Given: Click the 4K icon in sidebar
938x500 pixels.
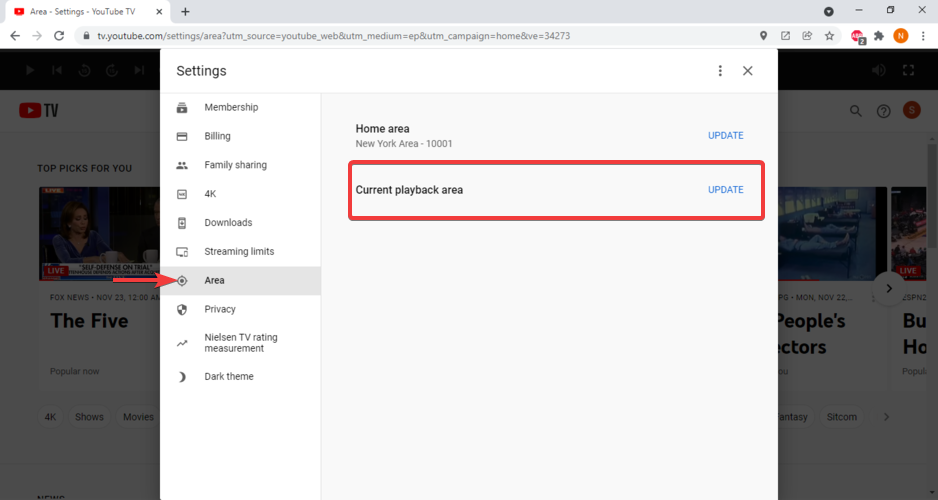Looking at the screenshot, I should (182, 194).
